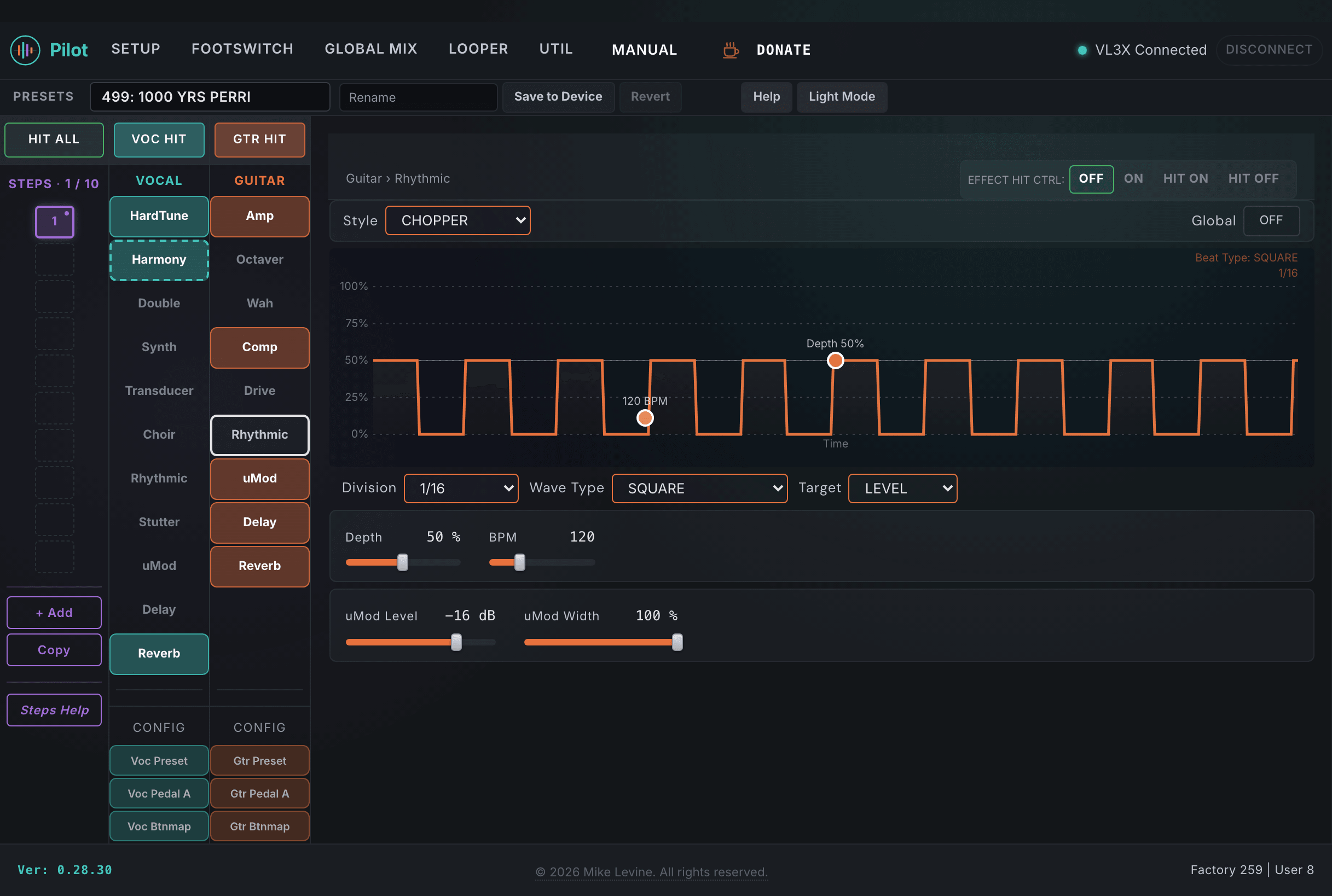Add a new step with + Add
Viewport: 1332px width, 896px height.
(54, 613)
